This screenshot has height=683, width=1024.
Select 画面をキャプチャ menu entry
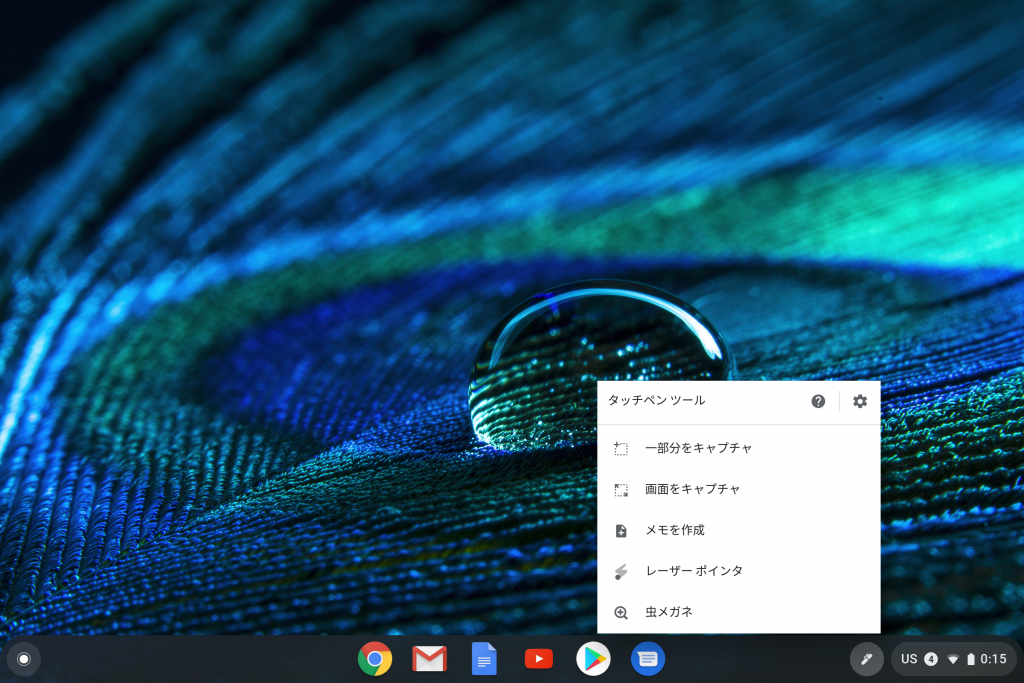click(739, 489)
